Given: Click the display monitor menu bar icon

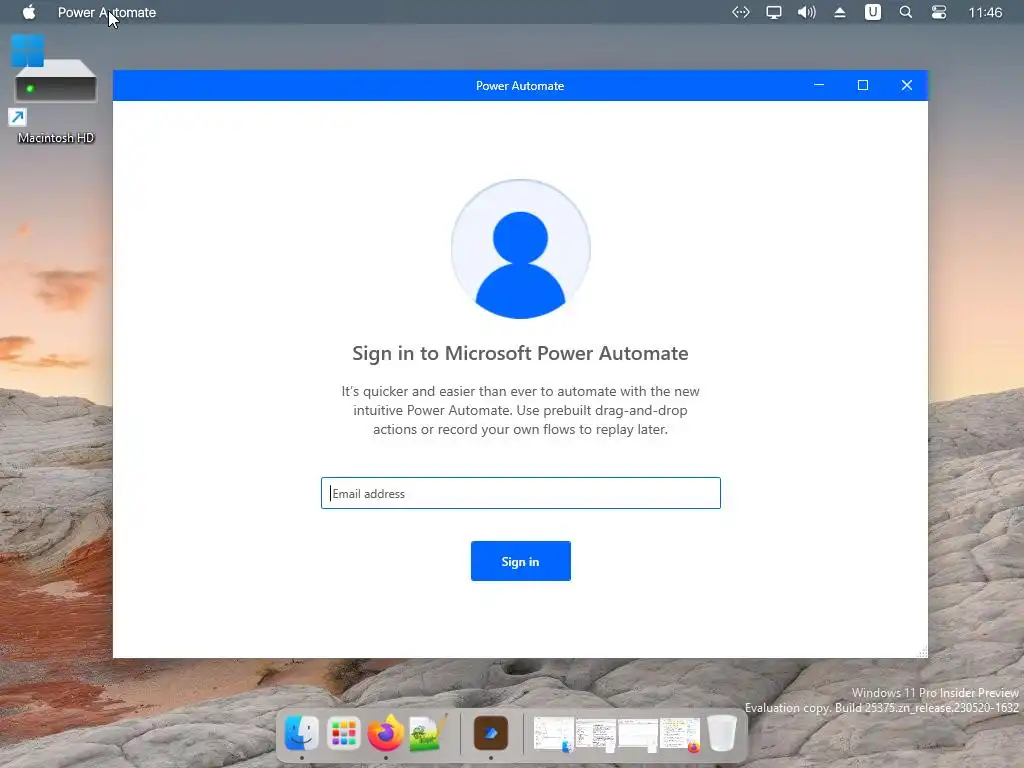Looking at the screenshot, I should [774, 12].
